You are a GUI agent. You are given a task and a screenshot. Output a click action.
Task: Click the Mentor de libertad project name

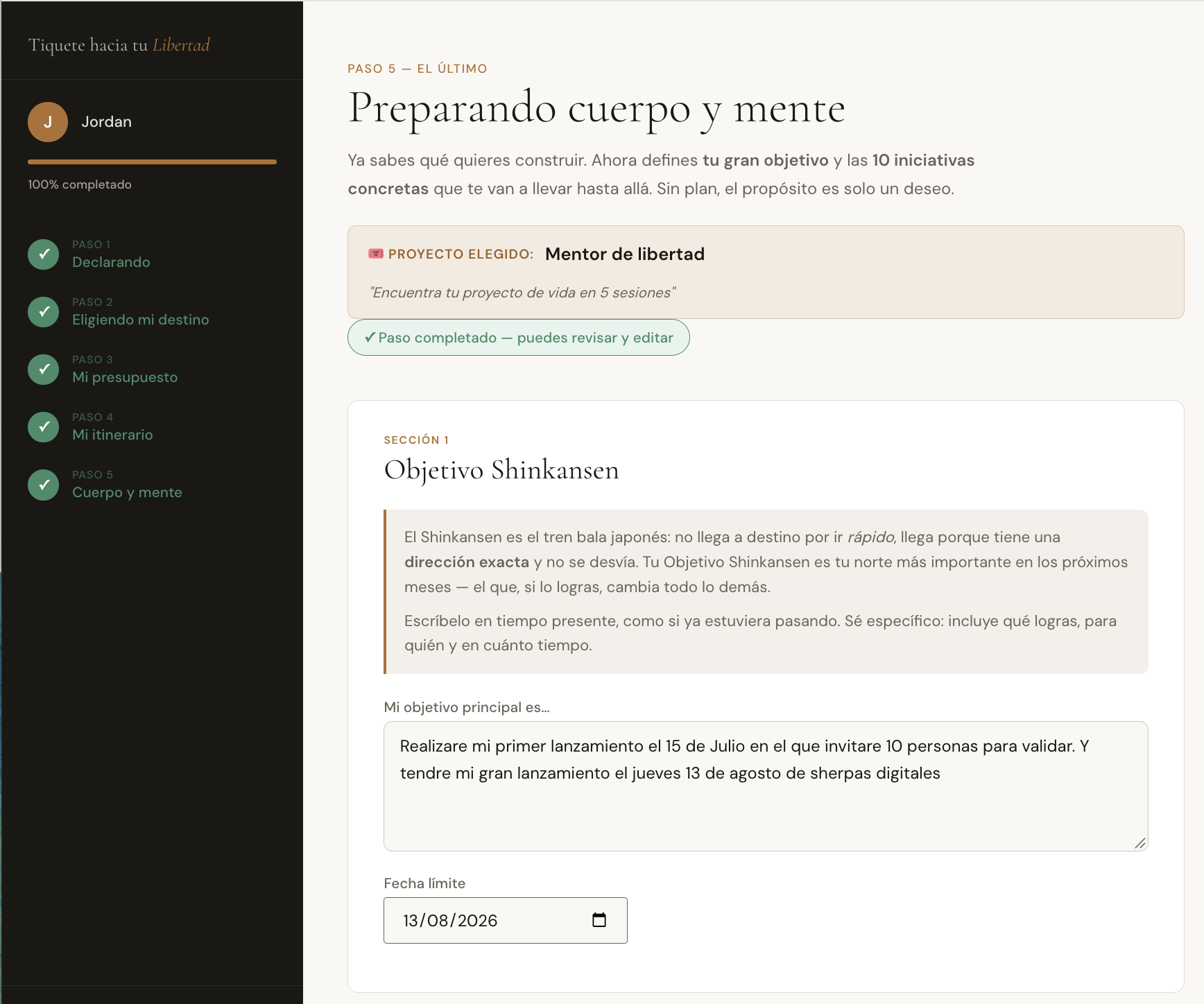click(x=625, y=254)
